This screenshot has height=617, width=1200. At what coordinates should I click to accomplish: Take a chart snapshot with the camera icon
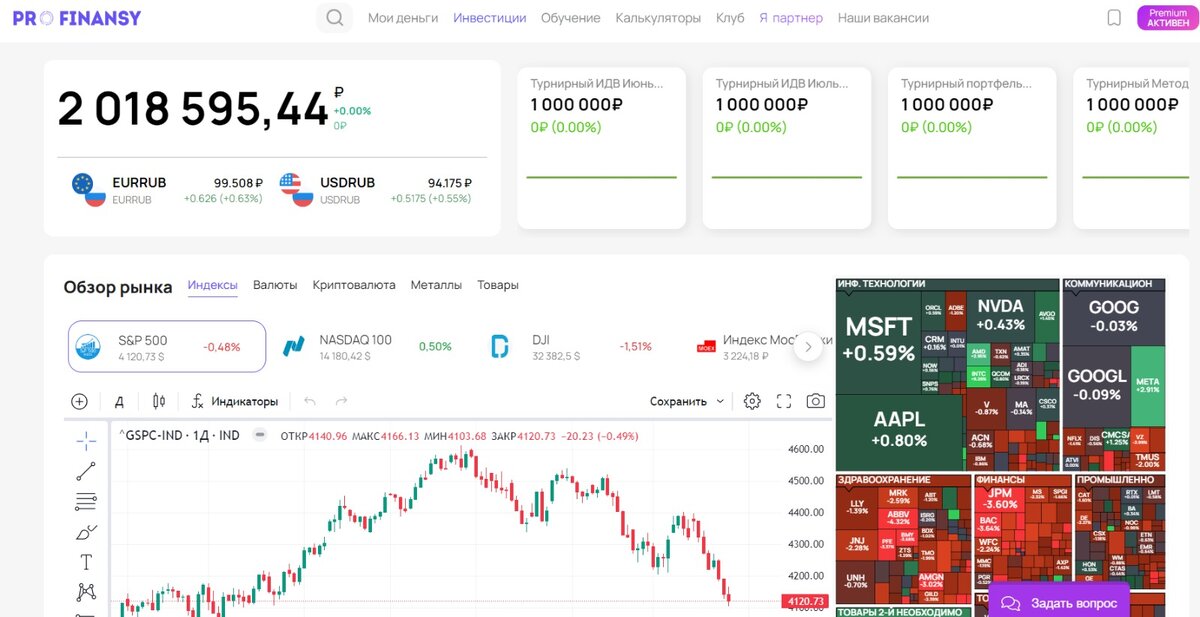point(815,400)
